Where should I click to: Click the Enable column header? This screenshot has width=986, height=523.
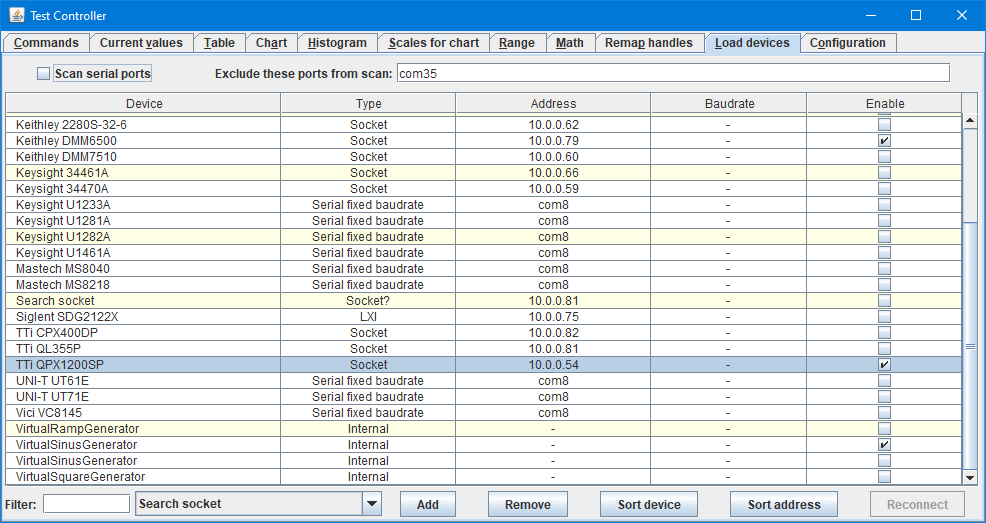[884, 104]
